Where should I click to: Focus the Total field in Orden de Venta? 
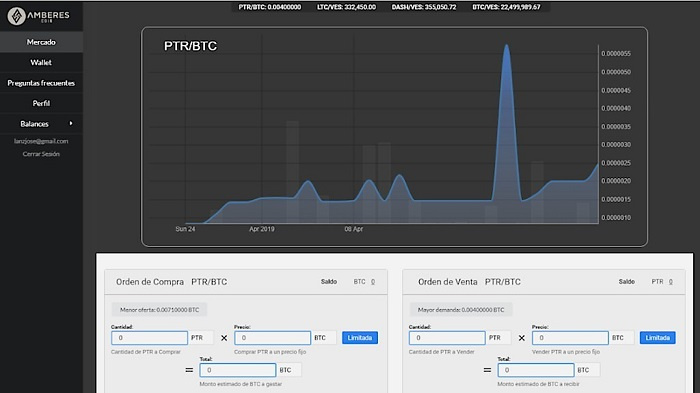point(536,370)
